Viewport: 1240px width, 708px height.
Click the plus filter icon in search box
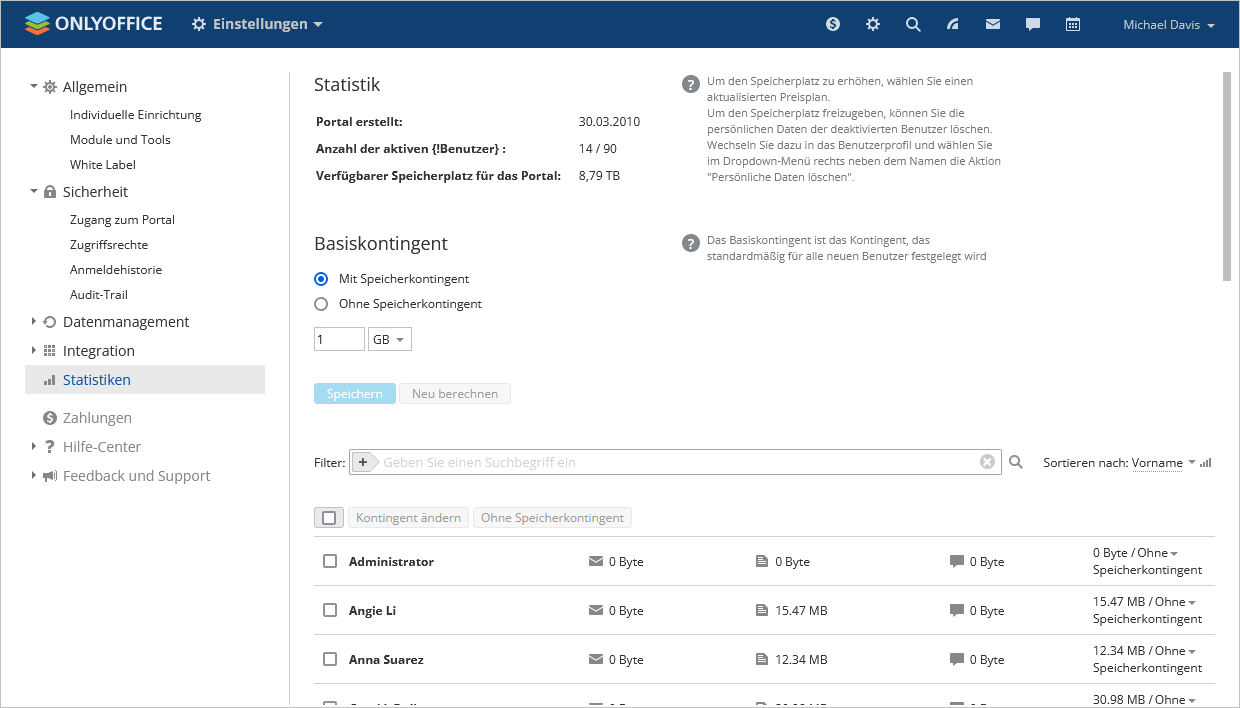coord(364,462)
